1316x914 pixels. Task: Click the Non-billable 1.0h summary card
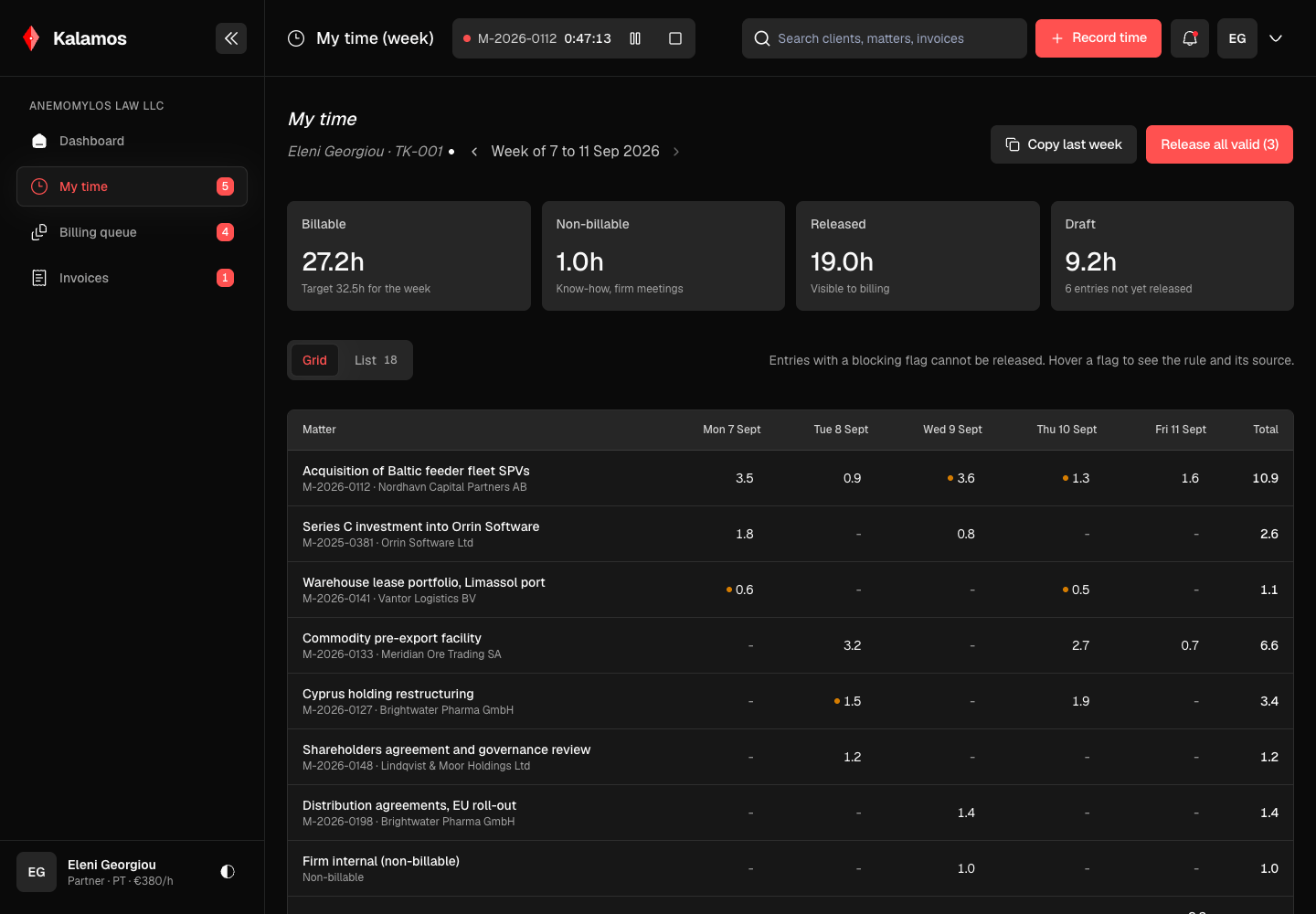click(x=663, y=256)
